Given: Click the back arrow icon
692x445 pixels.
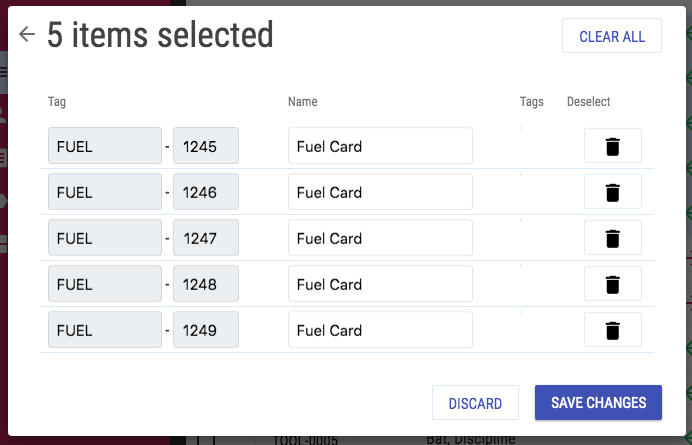Looking at the screenshot, I should point(27,34).
